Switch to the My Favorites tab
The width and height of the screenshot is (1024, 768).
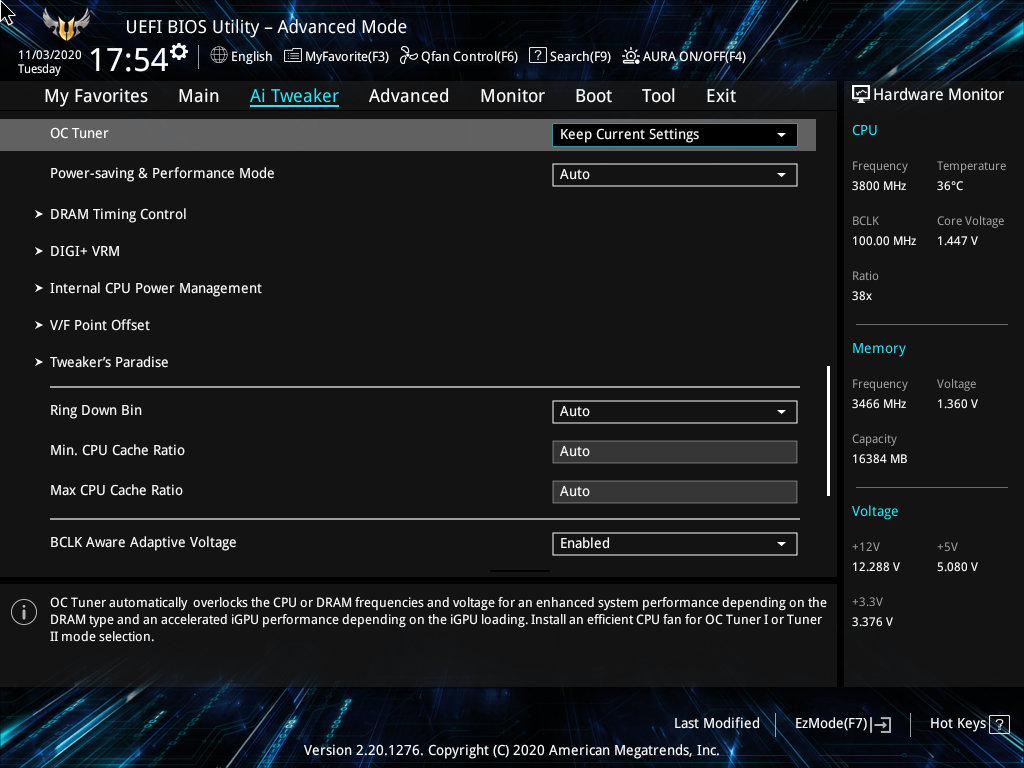tap(96, 96)
